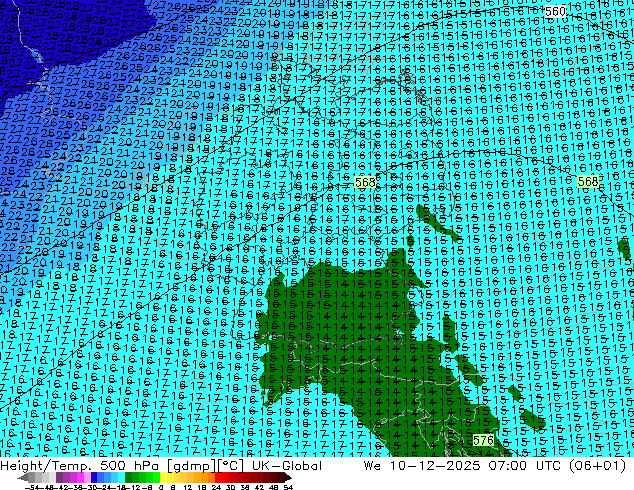This screenshot has width=634, height=490.
Task: Click the dark green legend swatch
Action: (129, 477)
